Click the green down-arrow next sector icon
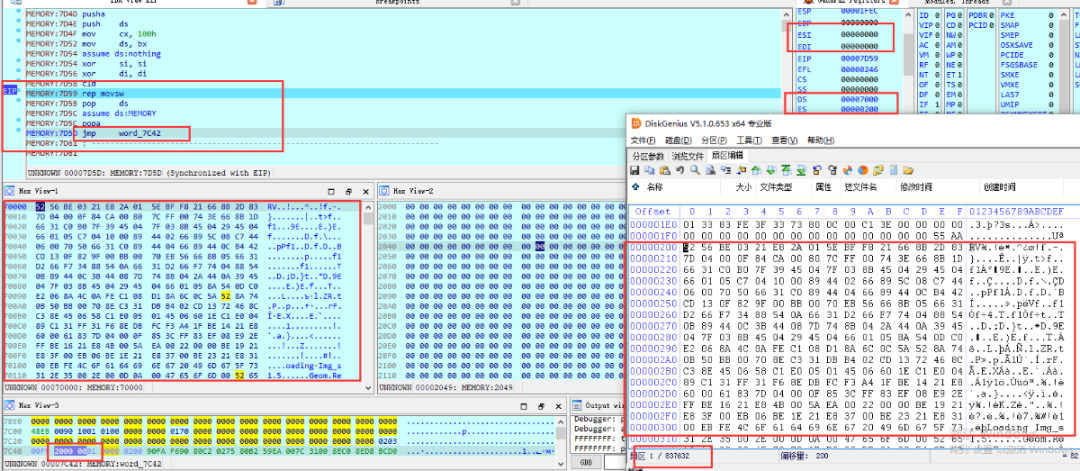1080x471 pixels. (x=771, y=170)
